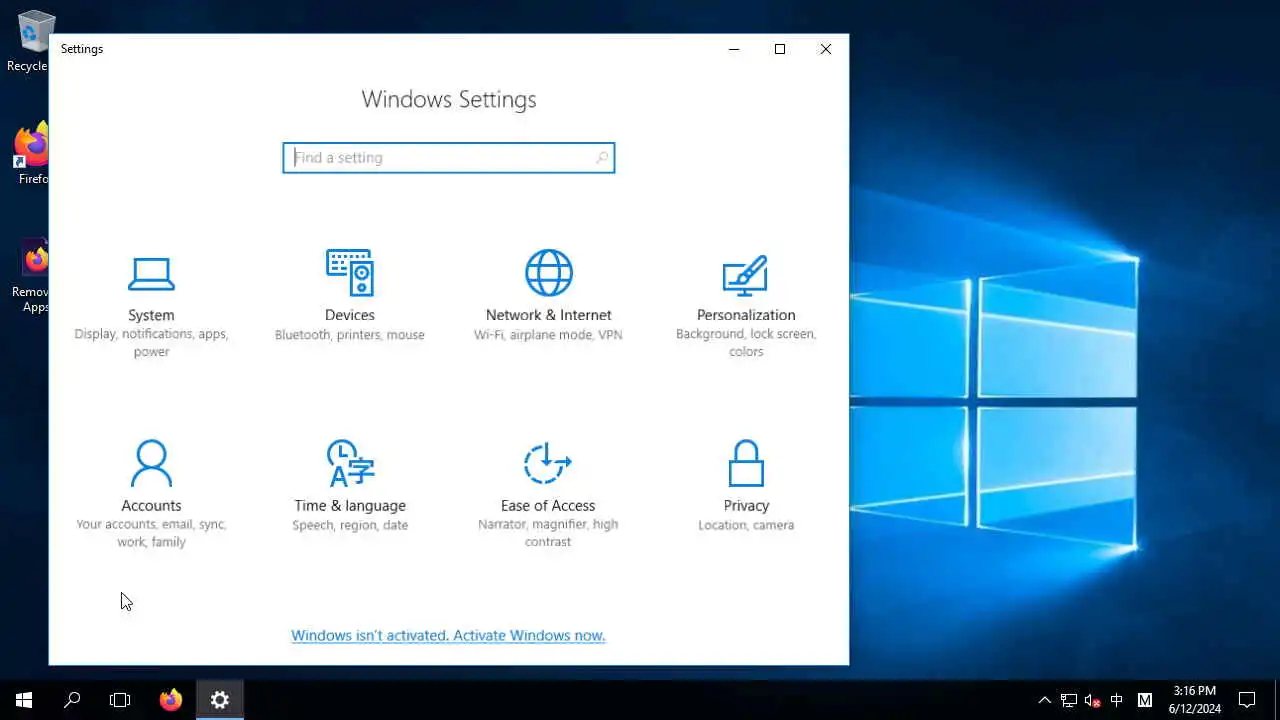This screenshot has height=720, width=1280.
Task: Click 'Speech, region, date' description
Action: [x=350, y=525]
